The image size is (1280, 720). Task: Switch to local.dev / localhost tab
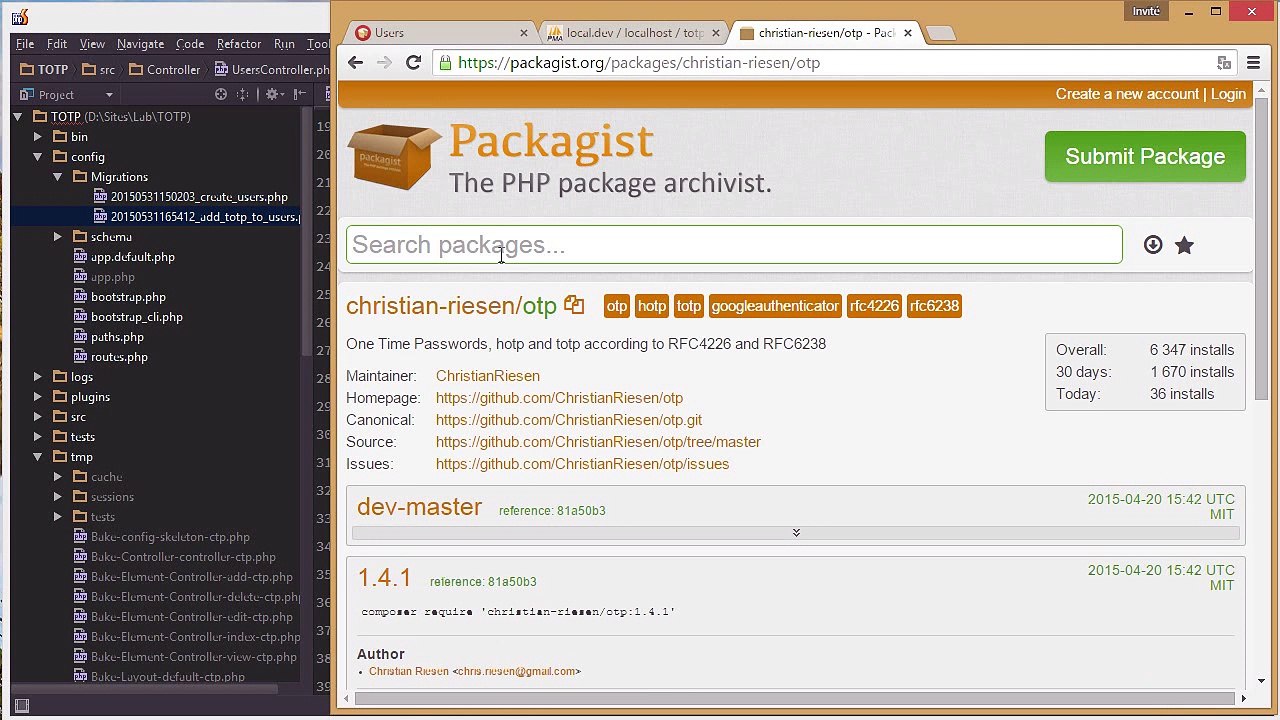tap(633, 33)
